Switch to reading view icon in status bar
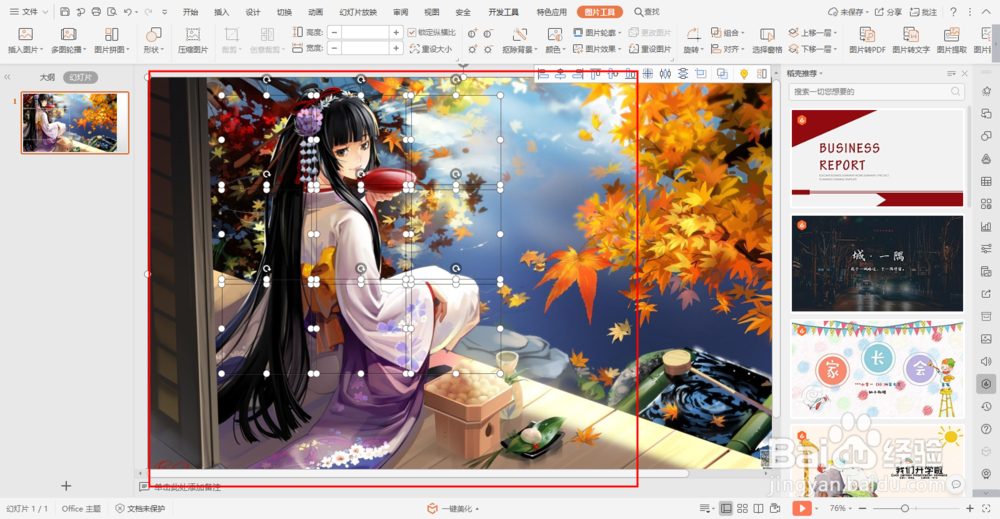 click(758, 508)
